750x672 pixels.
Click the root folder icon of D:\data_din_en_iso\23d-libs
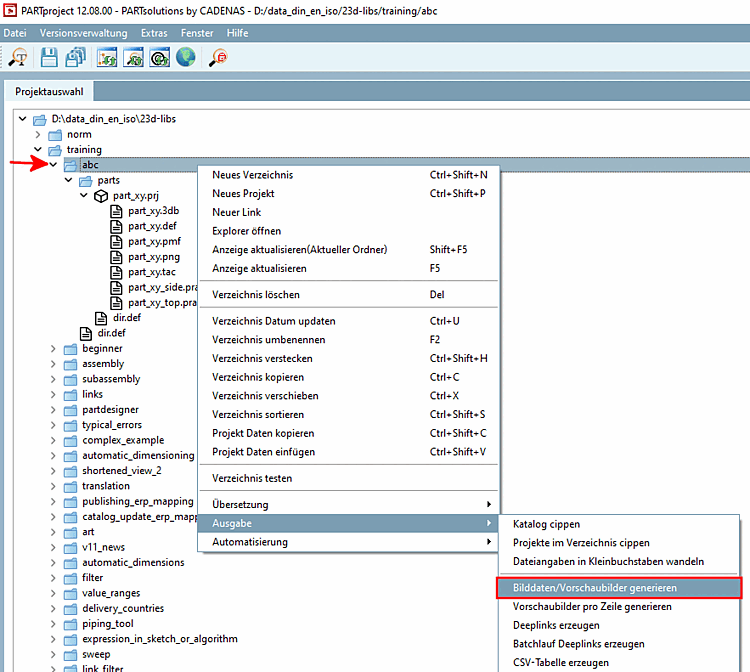pos(40,119)
